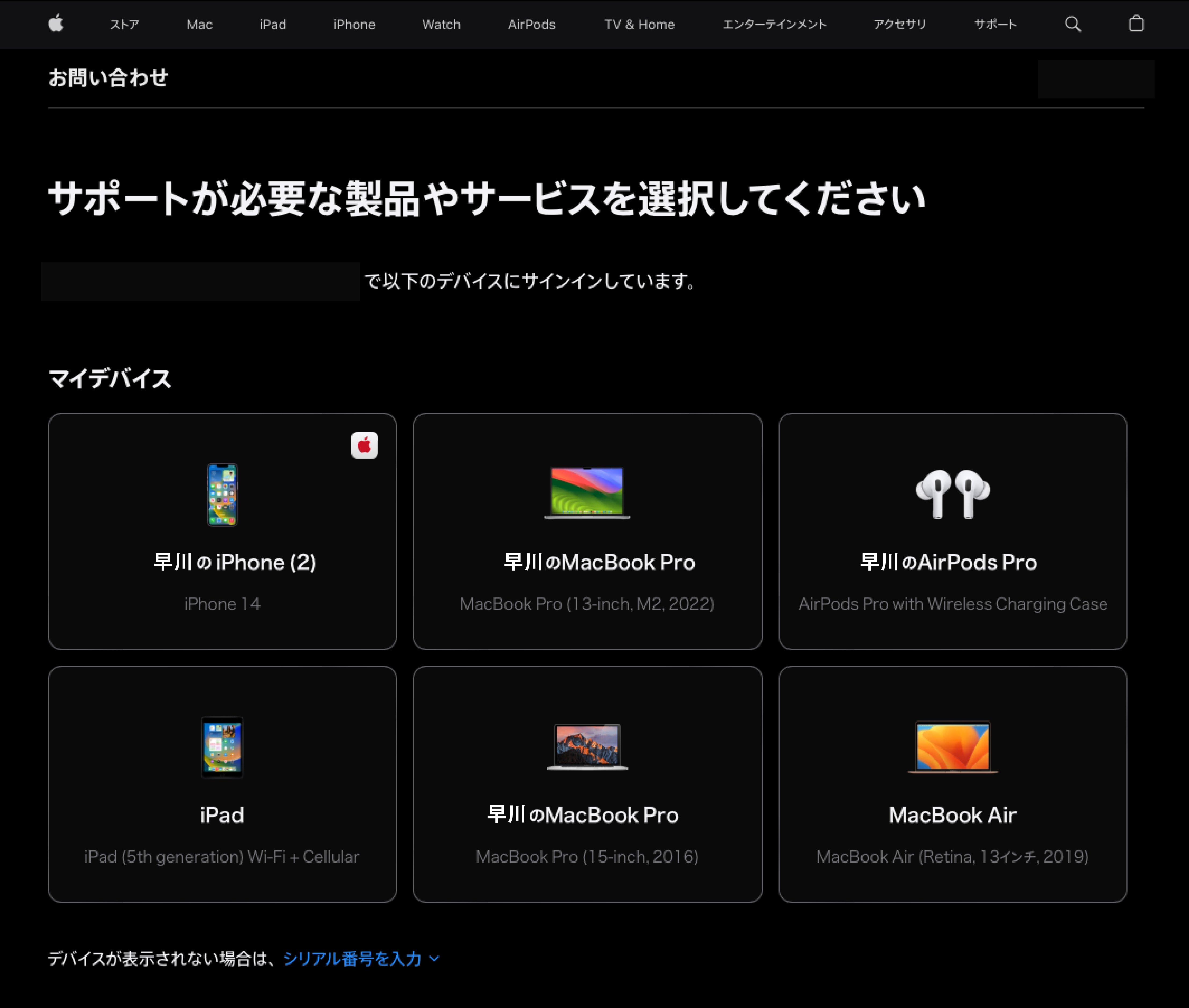Screen dimensions: 1189x1008
Task: Select the MacBook Air device card title
Action: coord(952,815)
